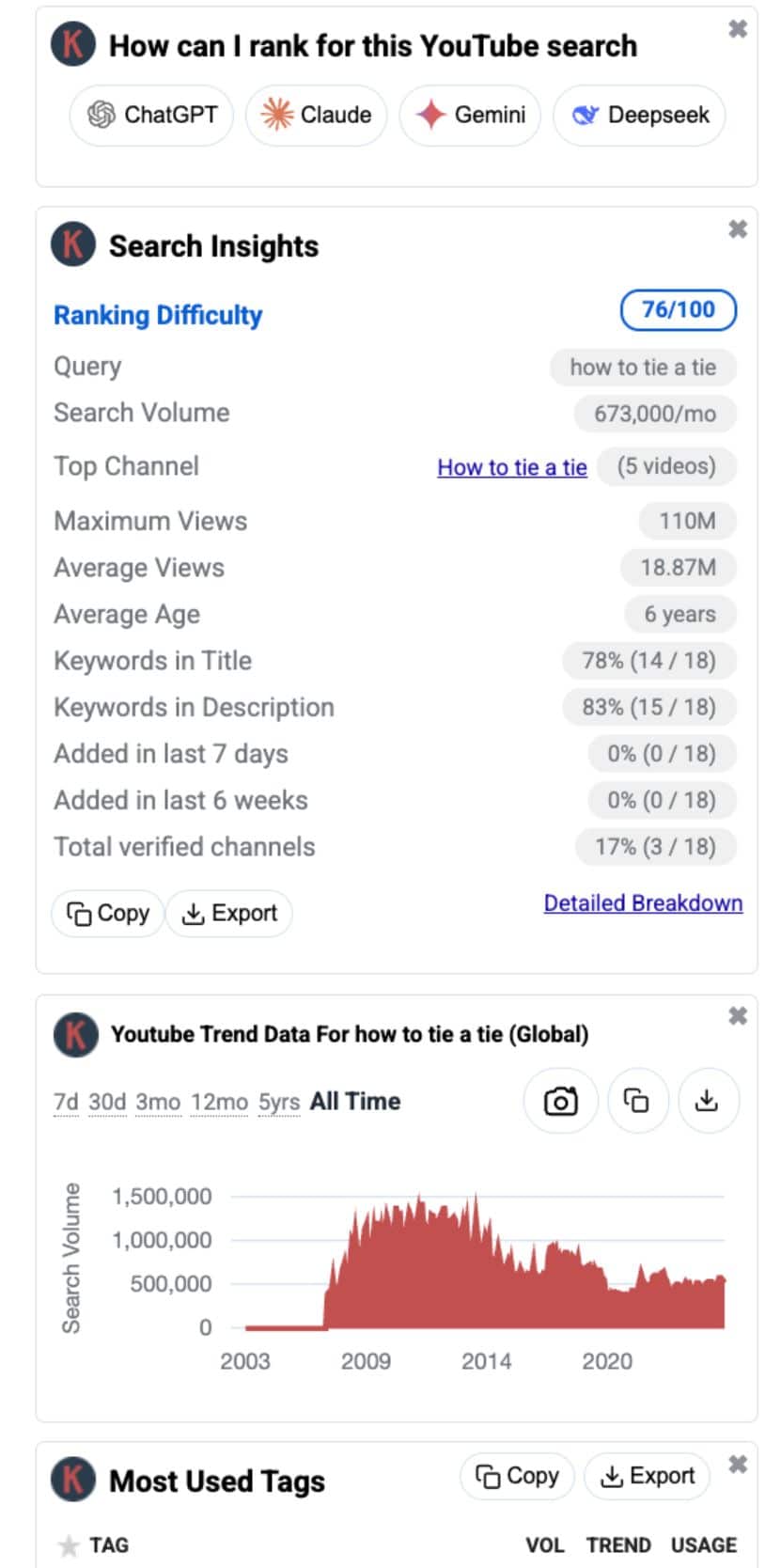Viewport: 781px width, 1568px height.
Task: Select the Deepseek assistant button
Action: click(639, 115)
